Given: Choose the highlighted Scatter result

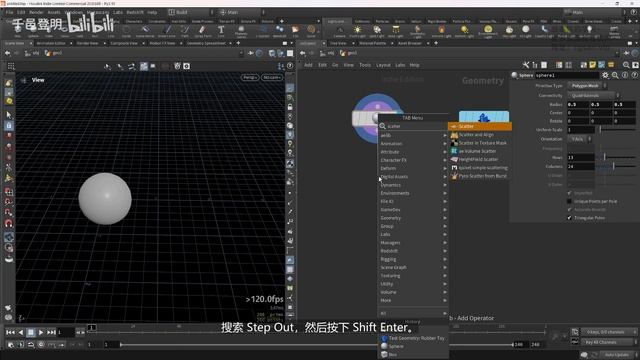Looking at the screenshot, I should (480, 127).
